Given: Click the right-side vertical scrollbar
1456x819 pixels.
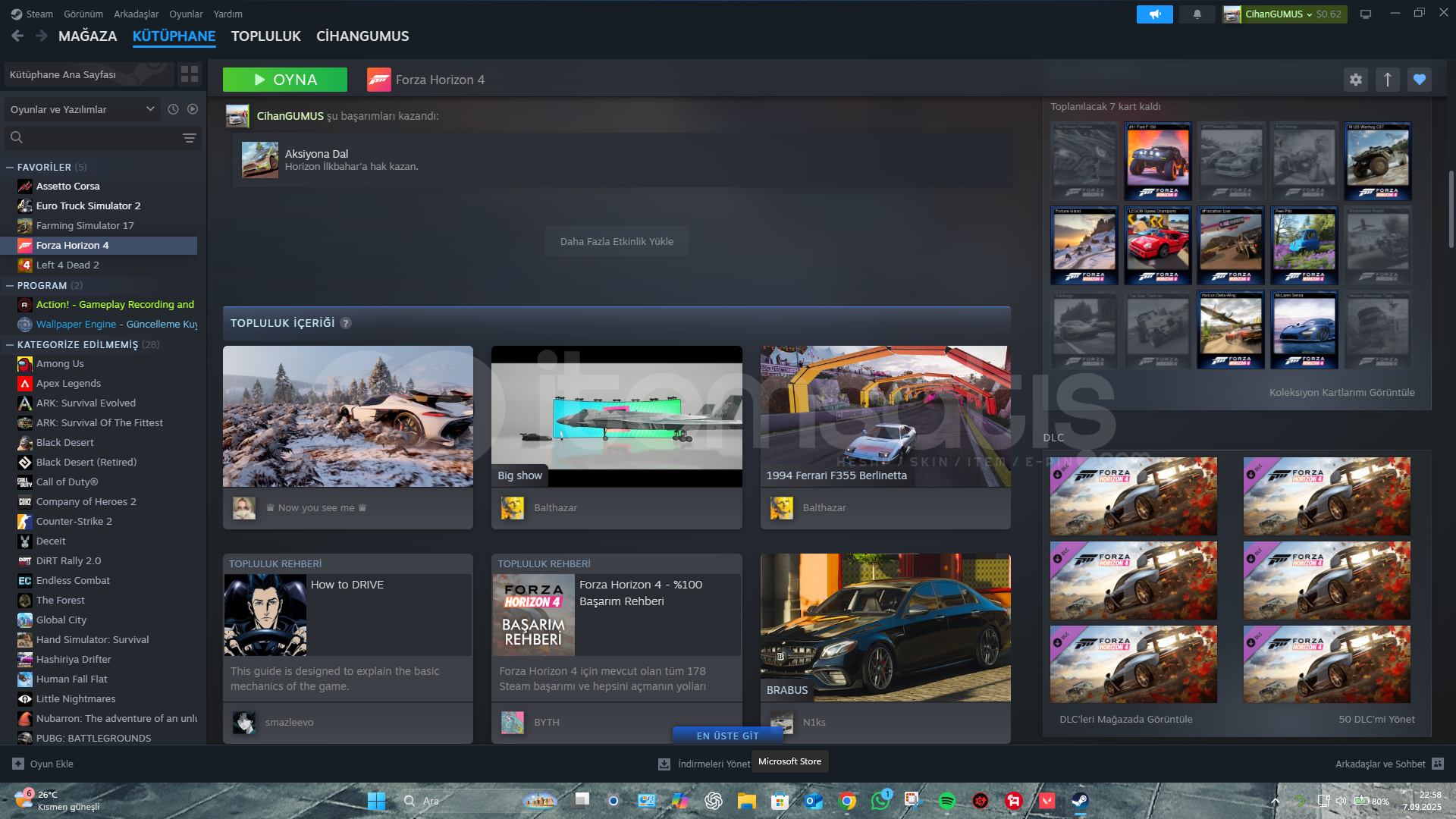Looking at the screenshot, I should coord(1451,209).
